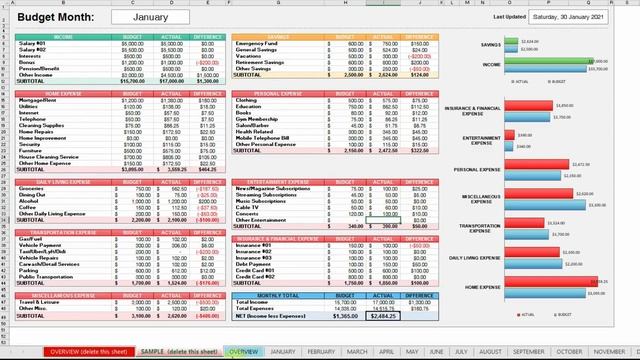
Task: Click the House Cleaning Service label
Action: click(x=44, y=157)
